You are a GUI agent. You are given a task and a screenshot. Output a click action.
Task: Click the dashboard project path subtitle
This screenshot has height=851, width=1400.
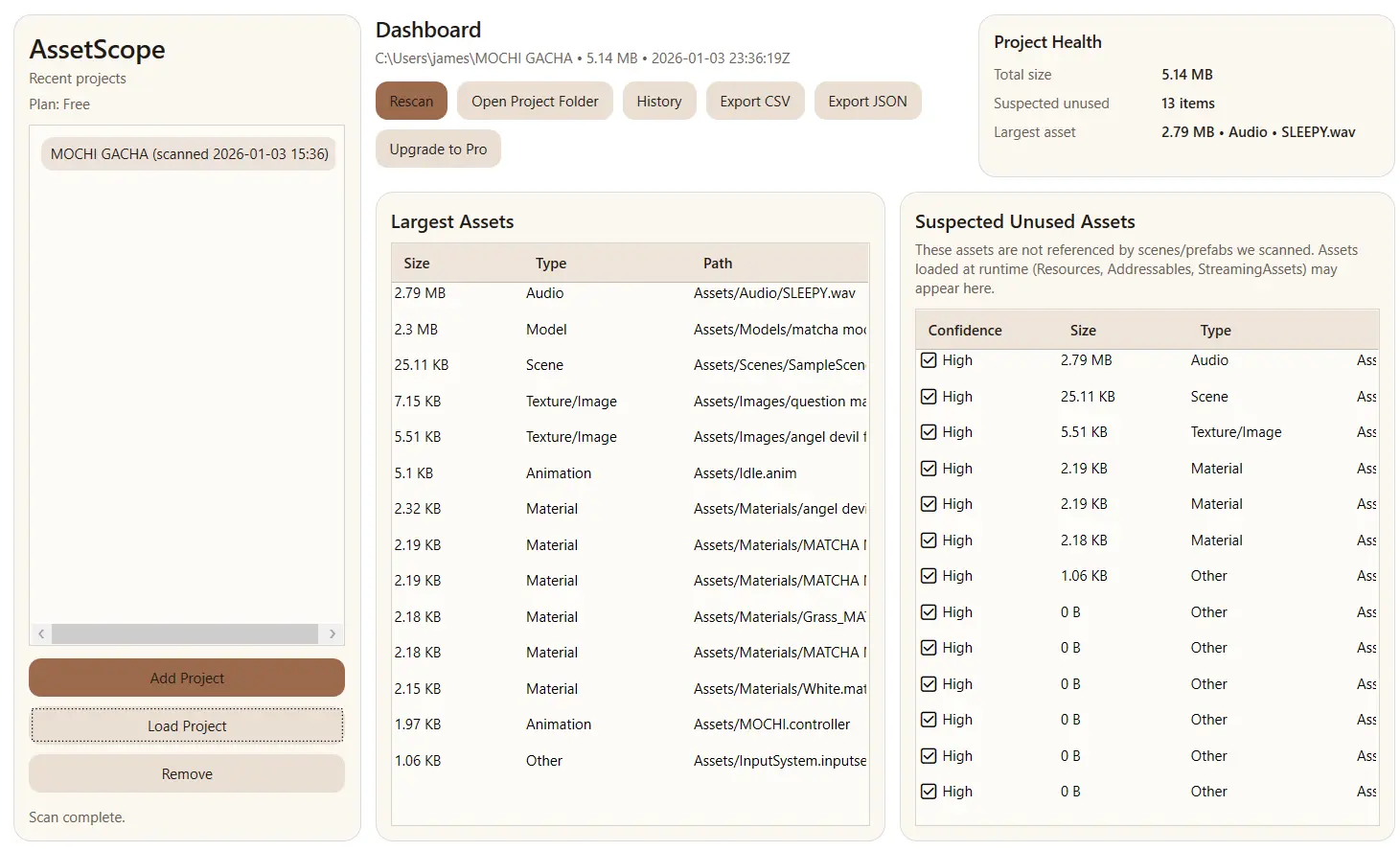point(583,58)
